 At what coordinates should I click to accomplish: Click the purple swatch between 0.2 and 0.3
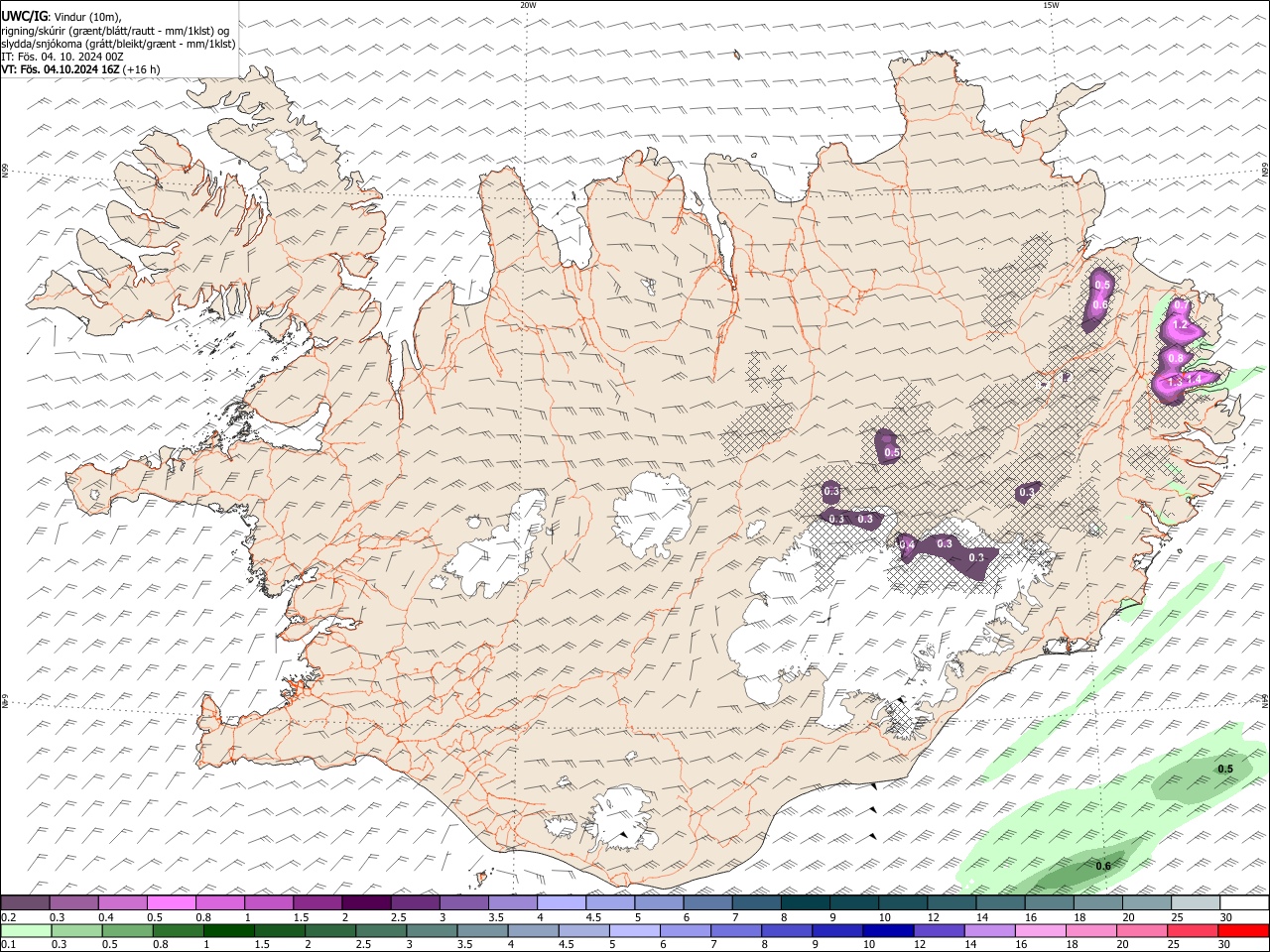coord(25,902)
